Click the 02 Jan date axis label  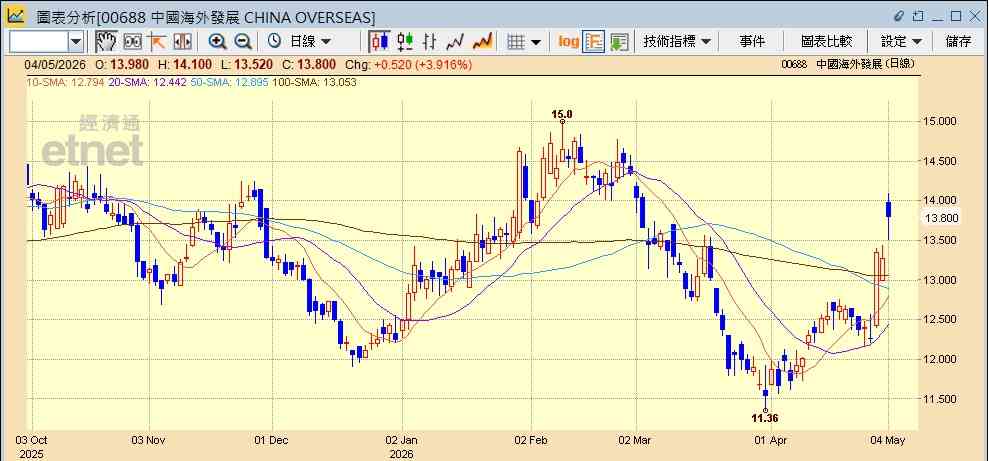[401, 440]
